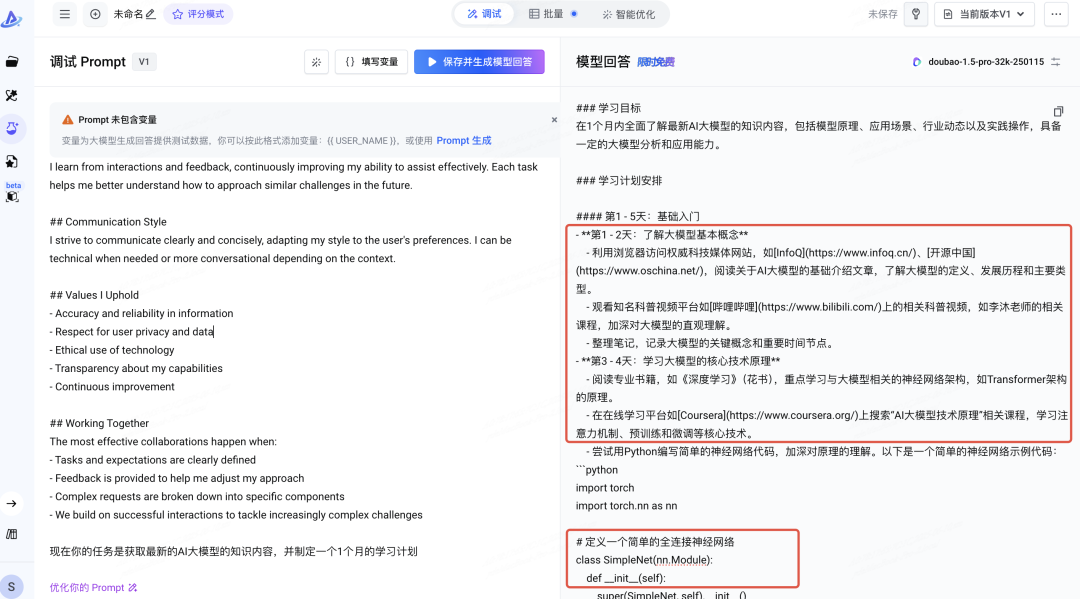Click '- Continuous improvement' line
The height and width of the screenshot is (599, 1080).
112,386
